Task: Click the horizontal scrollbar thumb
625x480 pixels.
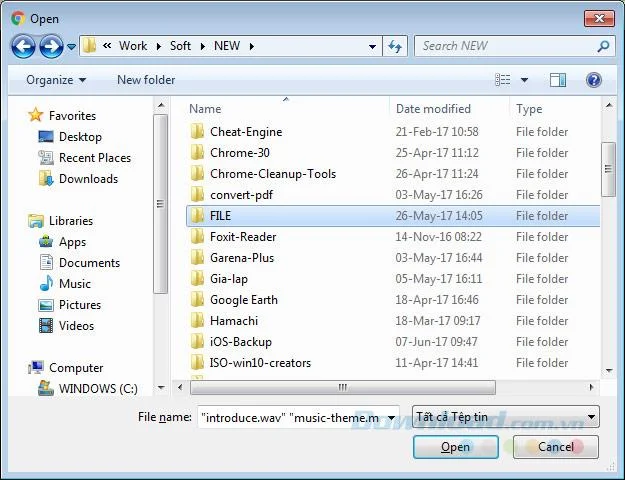Action: (343, 387)
